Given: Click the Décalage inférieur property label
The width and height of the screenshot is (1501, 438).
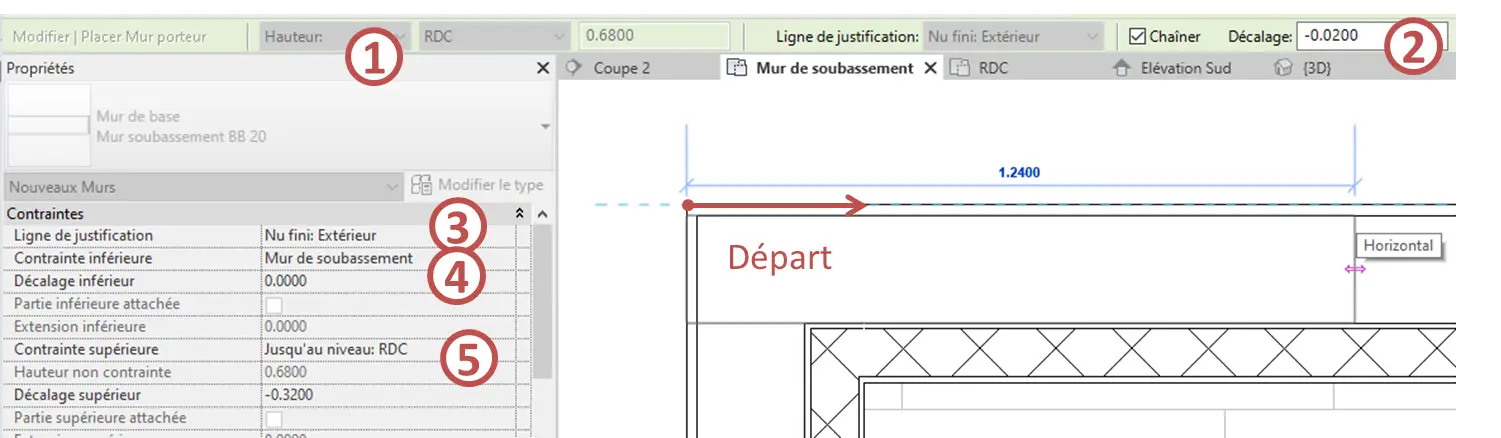Looking at the screenshot, I should [74, 281].
